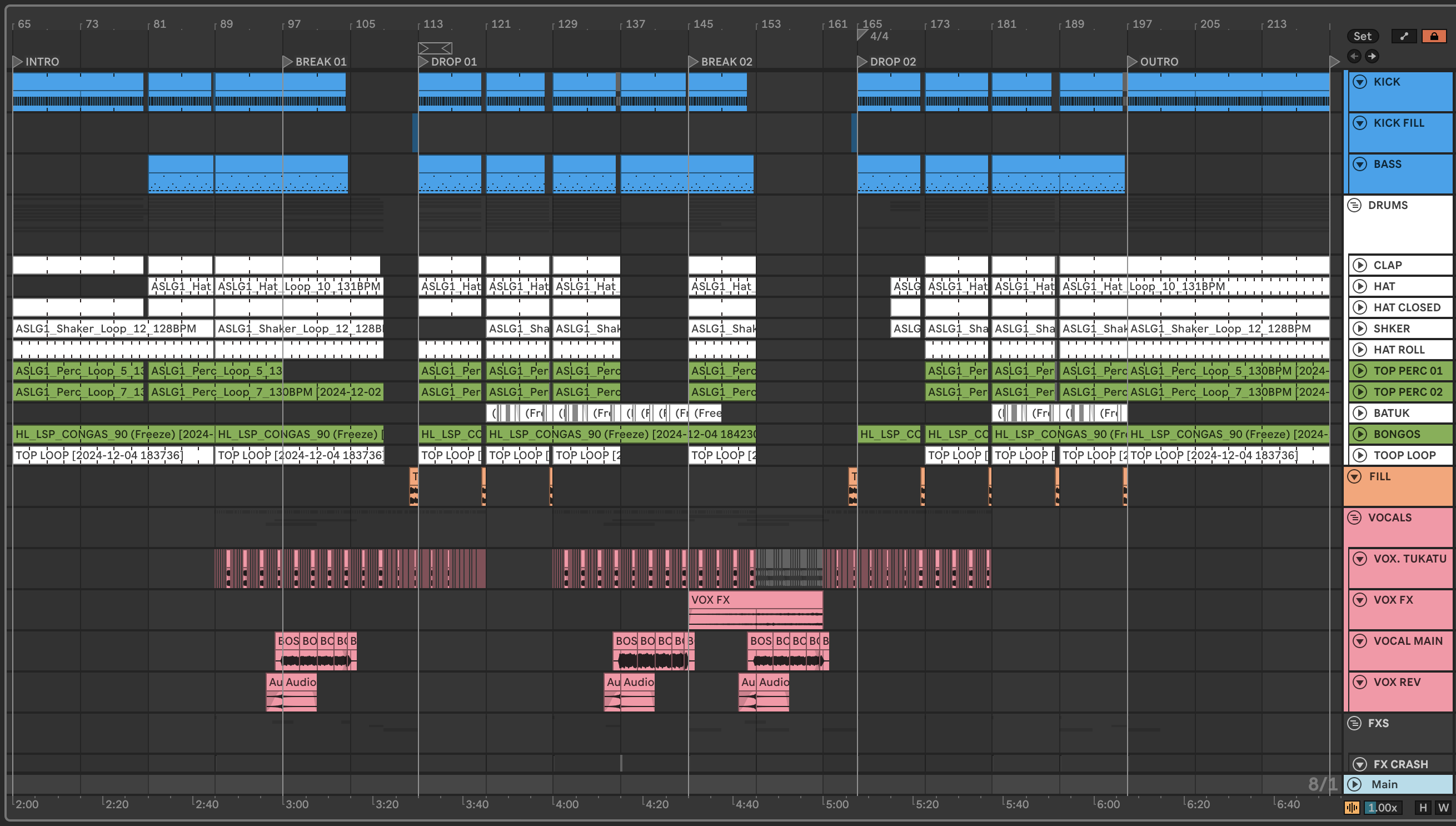Select ASLG1_Hat_Loop_10_131BPM clip near bar 89
This screenshot has width=1456, height=826.
299,286
